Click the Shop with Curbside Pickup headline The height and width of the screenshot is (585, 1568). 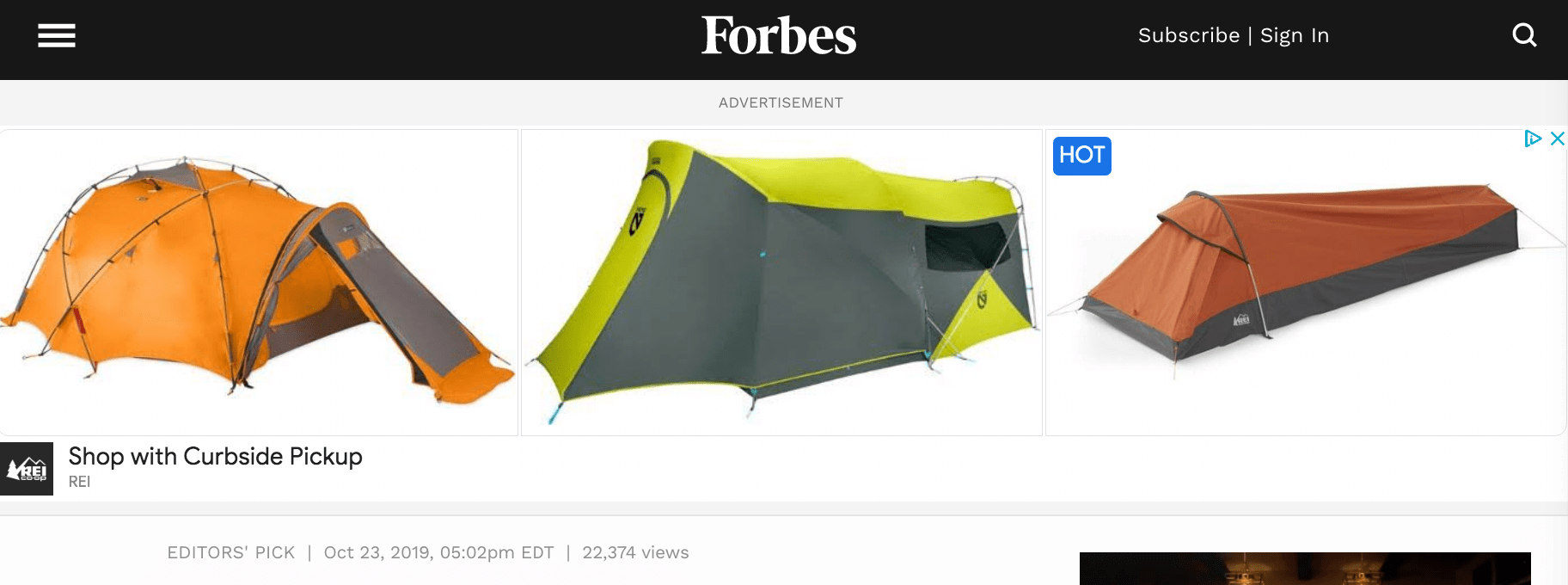point(216,456)
